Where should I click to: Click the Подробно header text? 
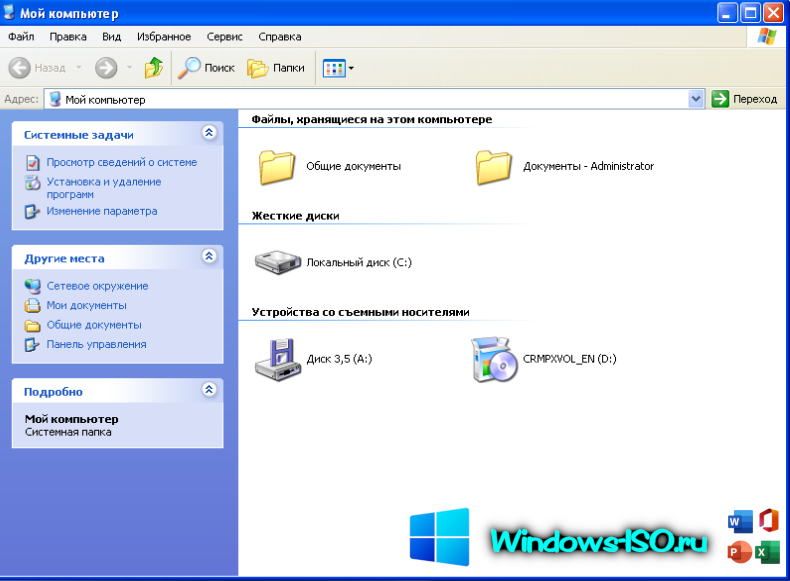click(x=53, y=392)
